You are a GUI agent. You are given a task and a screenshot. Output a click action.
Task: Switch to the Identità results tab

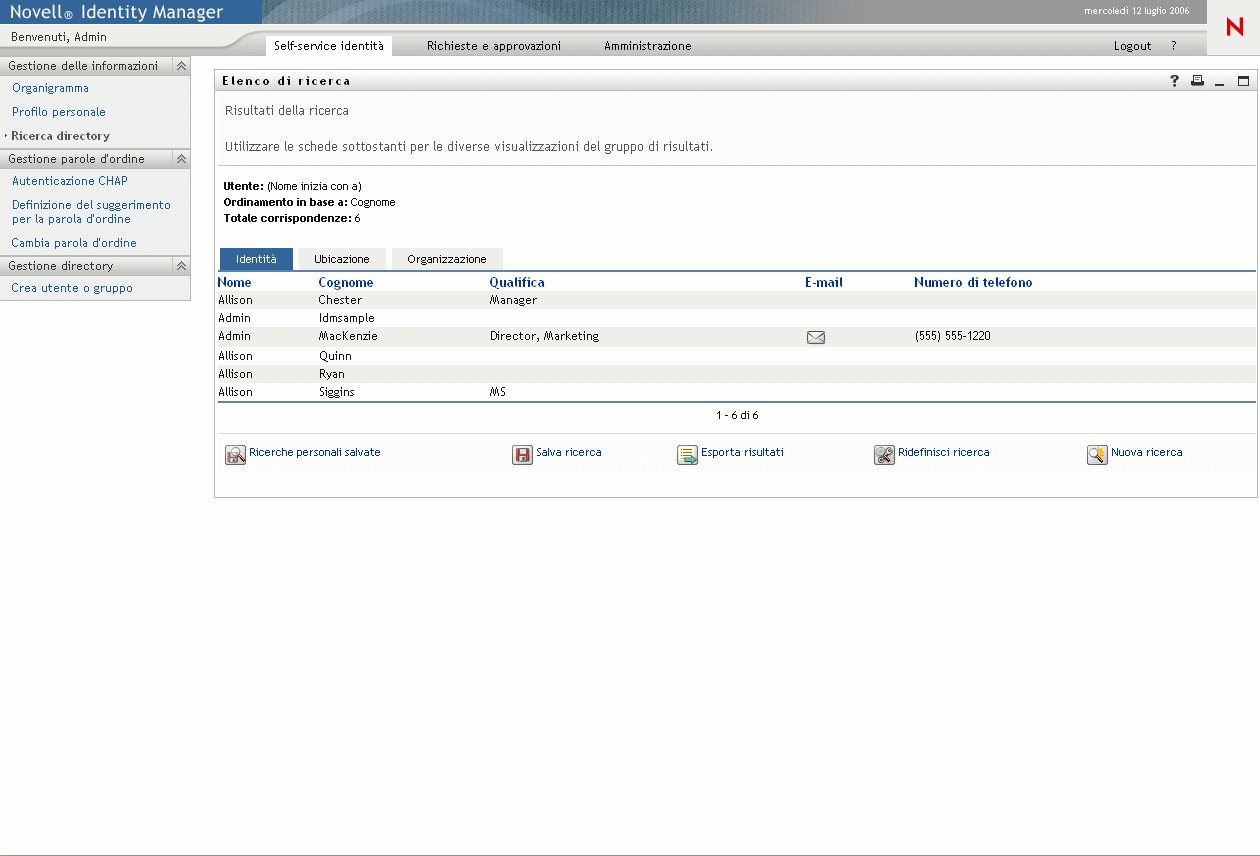tap(256, 259)
